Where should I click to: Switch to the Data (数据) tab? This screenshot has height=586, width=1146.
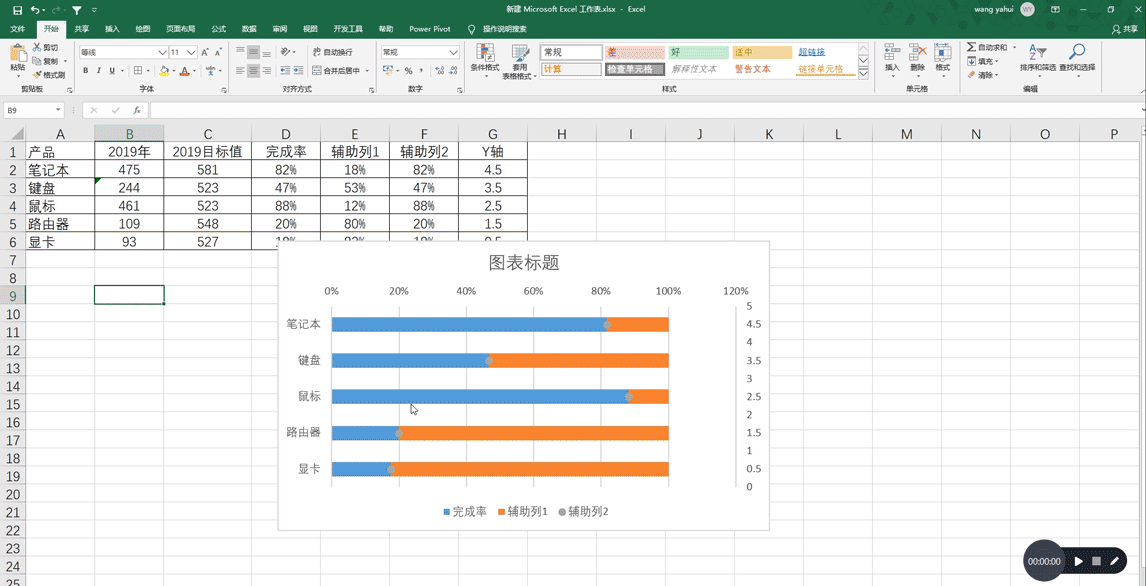click(249, 29)
